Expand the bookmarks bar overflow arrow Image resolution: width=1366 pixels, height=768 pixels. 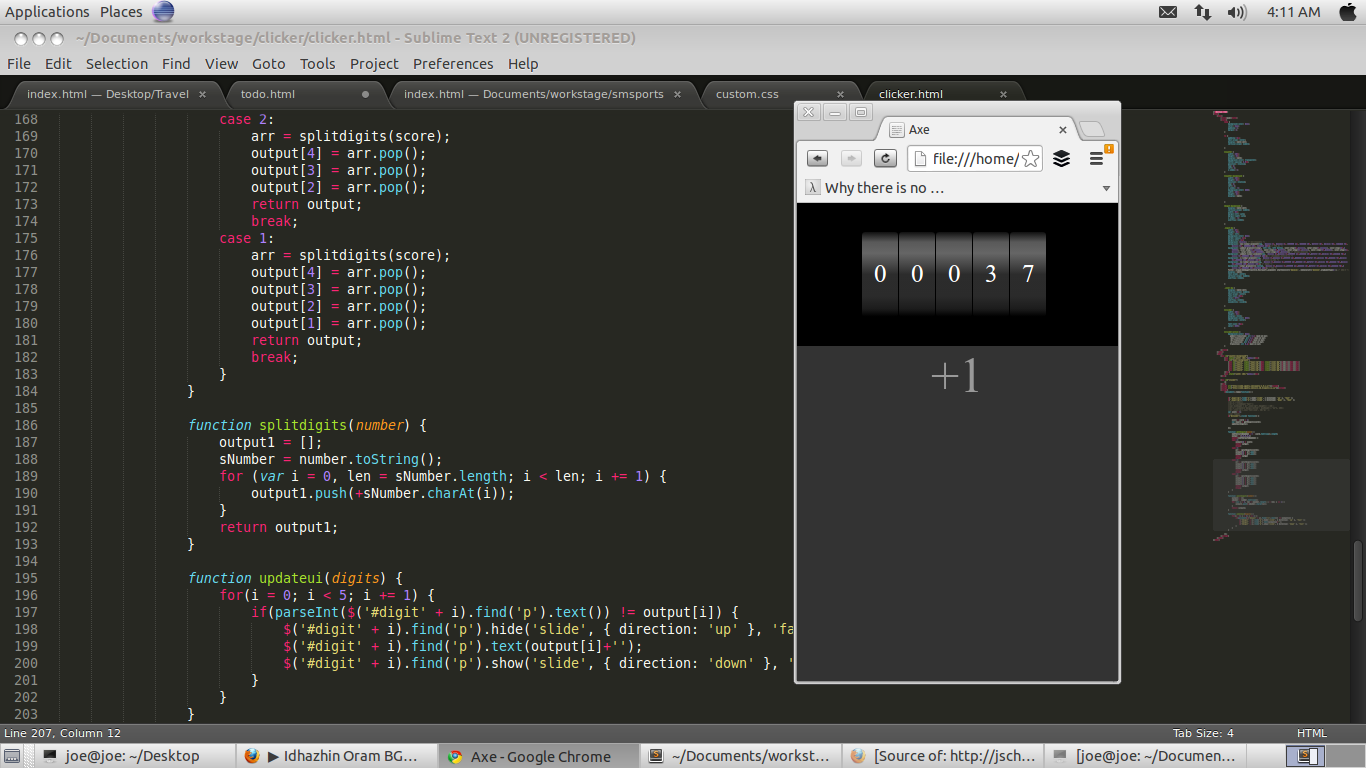(x=1106, y=188)
